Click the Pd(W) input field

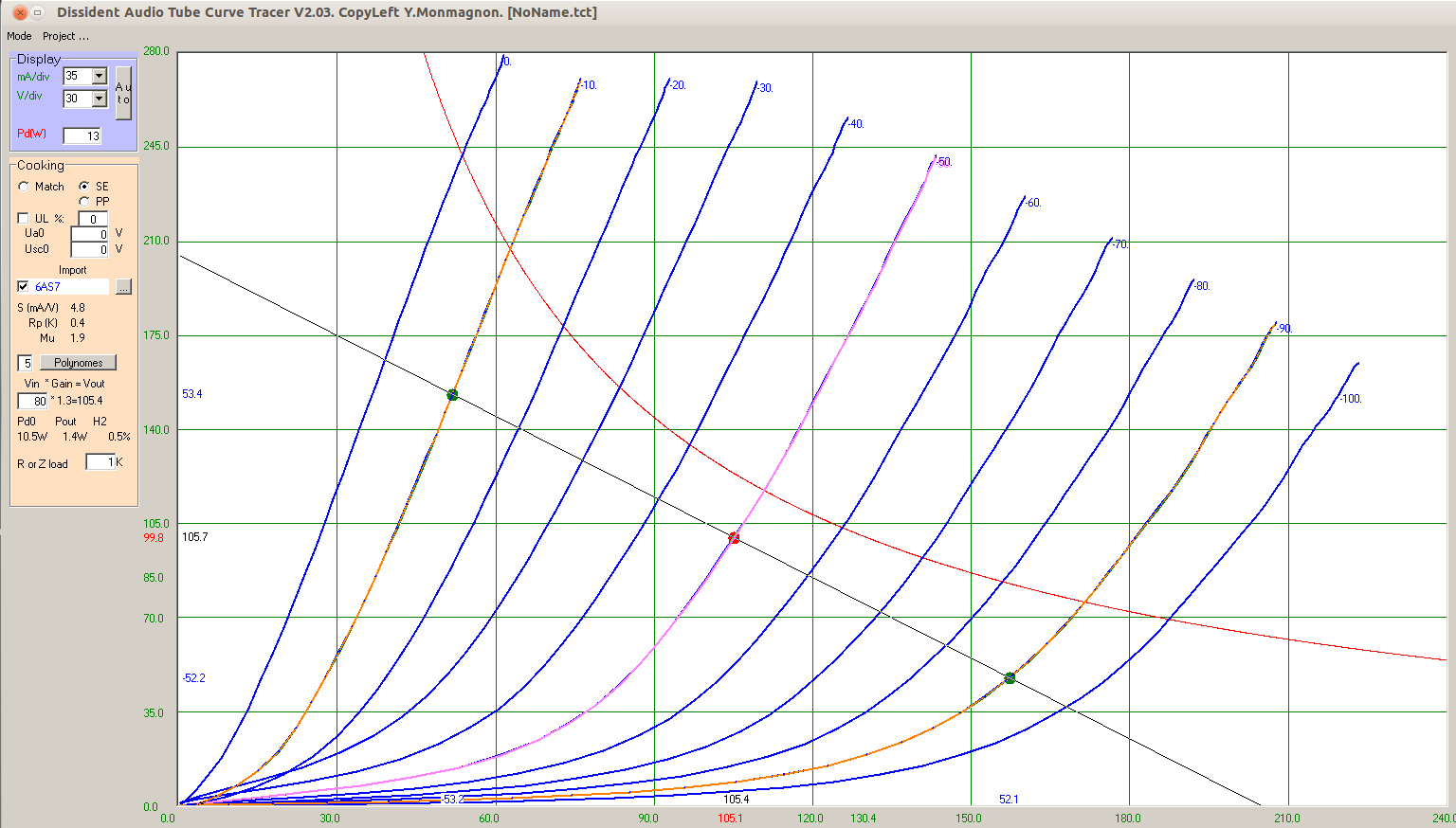click(82, 135)
